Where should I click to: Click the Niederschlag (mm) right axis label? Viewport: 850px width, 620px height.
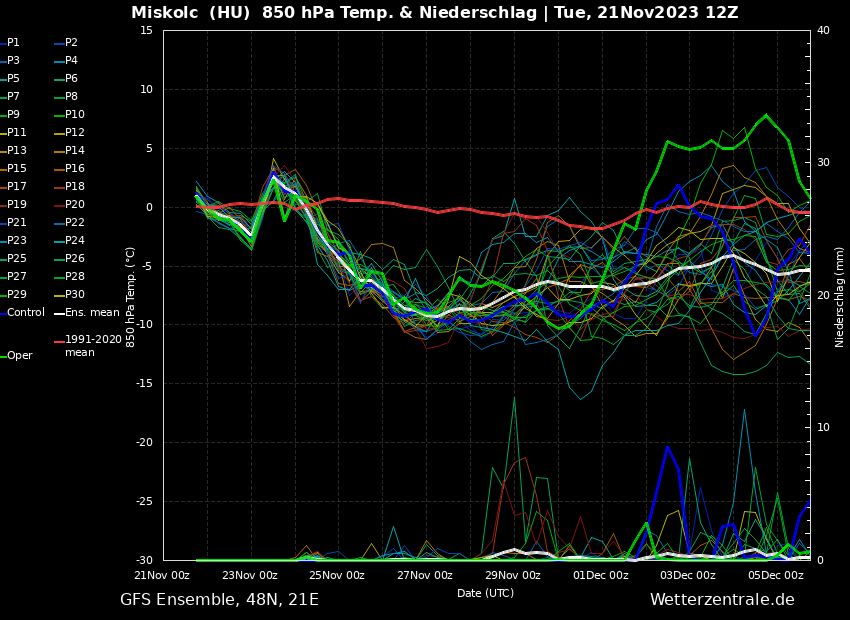[840, 296]
